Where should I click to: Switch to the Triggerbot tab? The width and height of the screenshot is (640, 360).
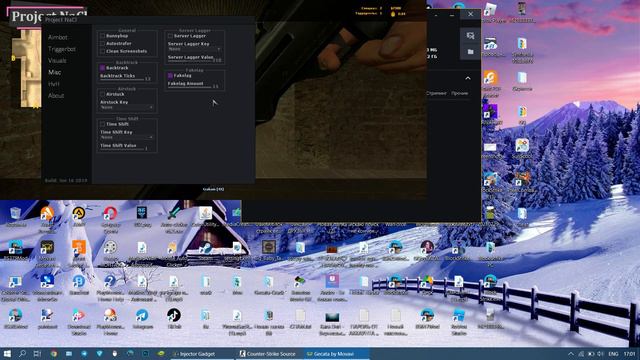(x=62, y=49)
